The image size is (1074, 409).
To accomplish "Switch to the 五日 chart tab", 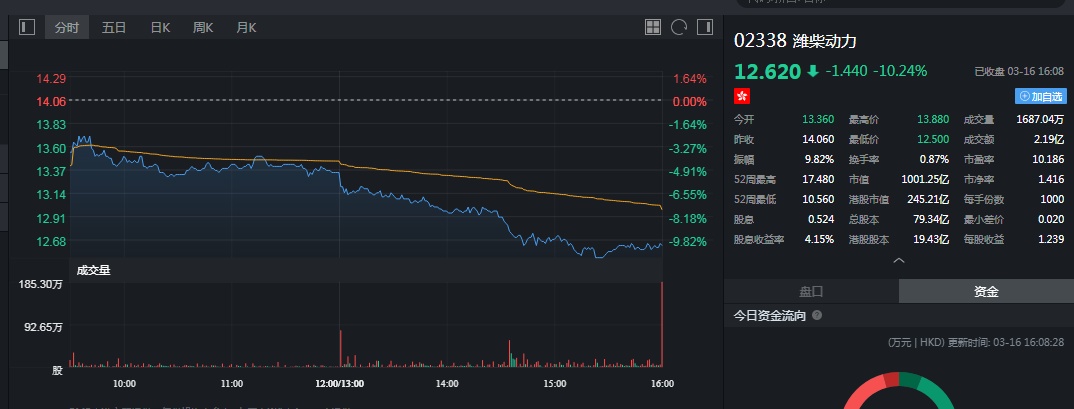I will click(114, 27).
